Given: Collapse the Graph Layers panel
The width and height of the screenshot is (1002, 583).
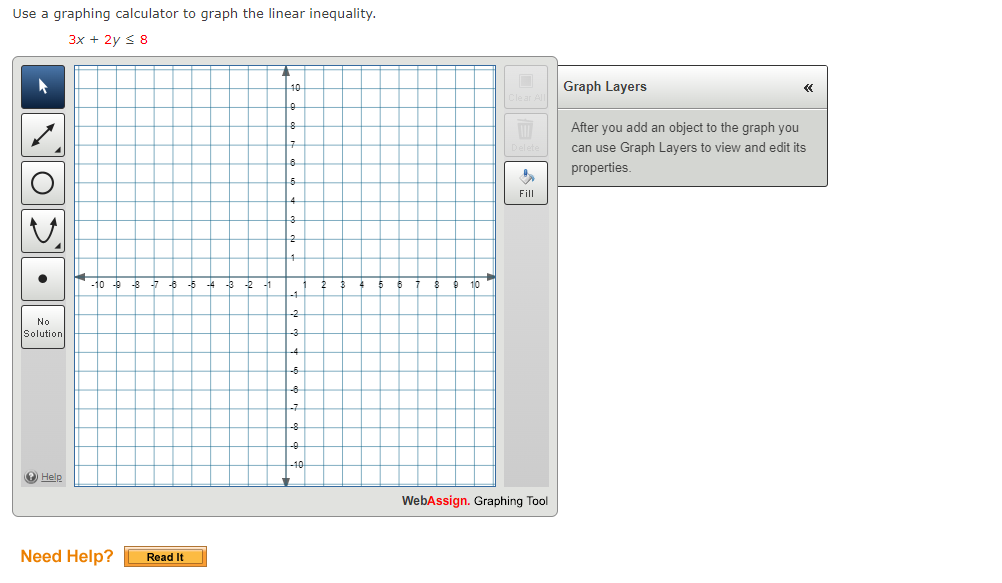Looking at the screenshot, I should coord(808,88).
